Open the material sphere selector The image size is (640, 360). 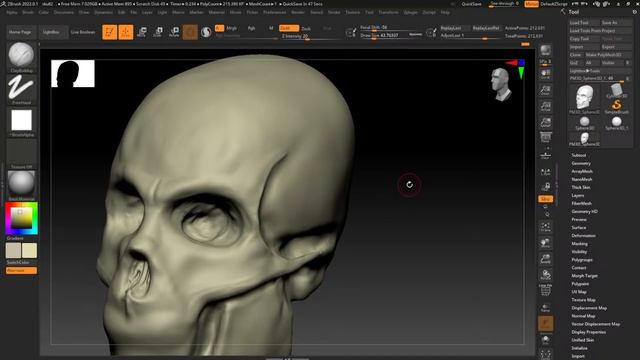(21, 184)
